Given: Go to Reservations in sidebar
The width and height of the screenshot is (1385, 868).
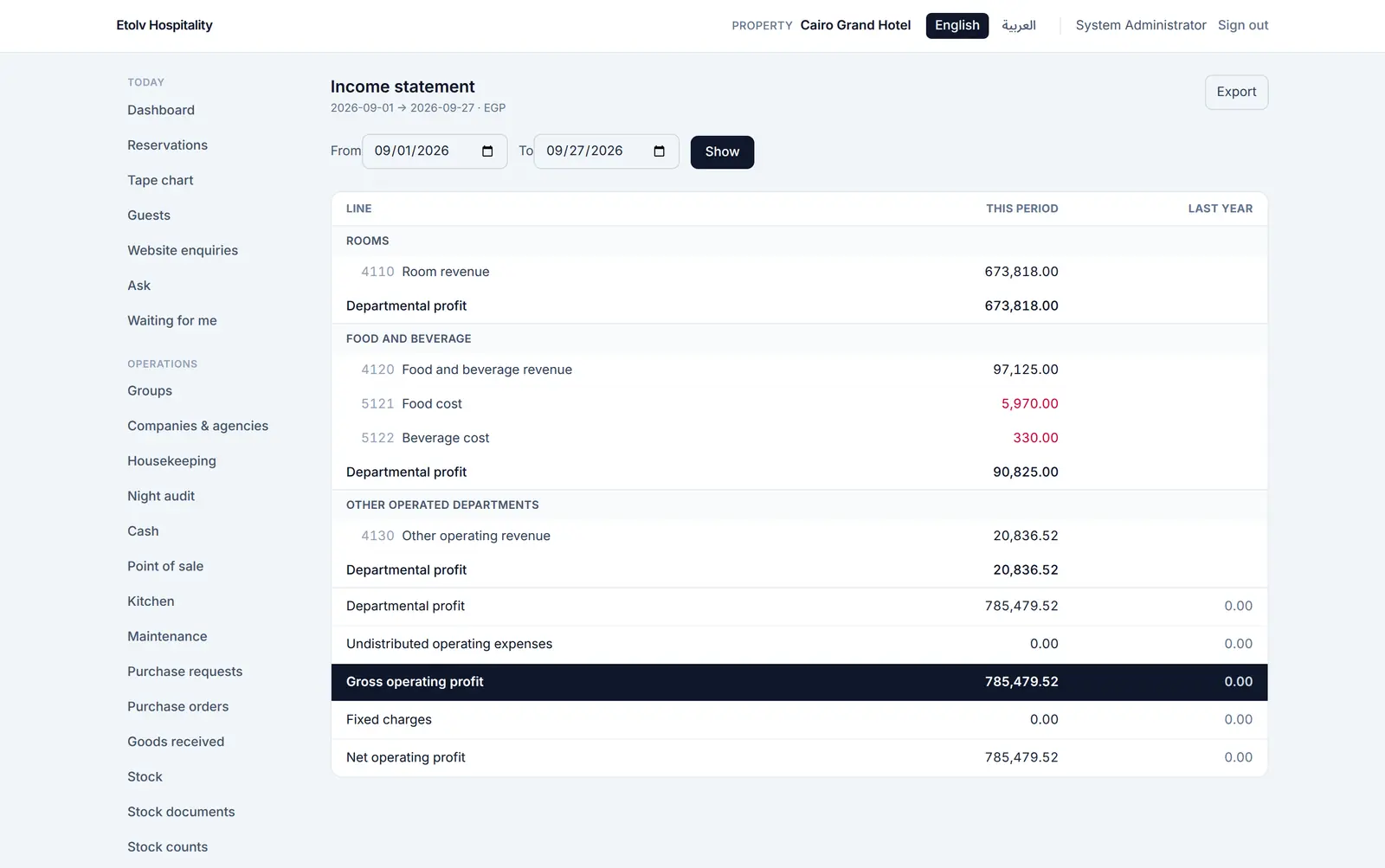Looking at the screenshot, I should click(x=167, y=145).
